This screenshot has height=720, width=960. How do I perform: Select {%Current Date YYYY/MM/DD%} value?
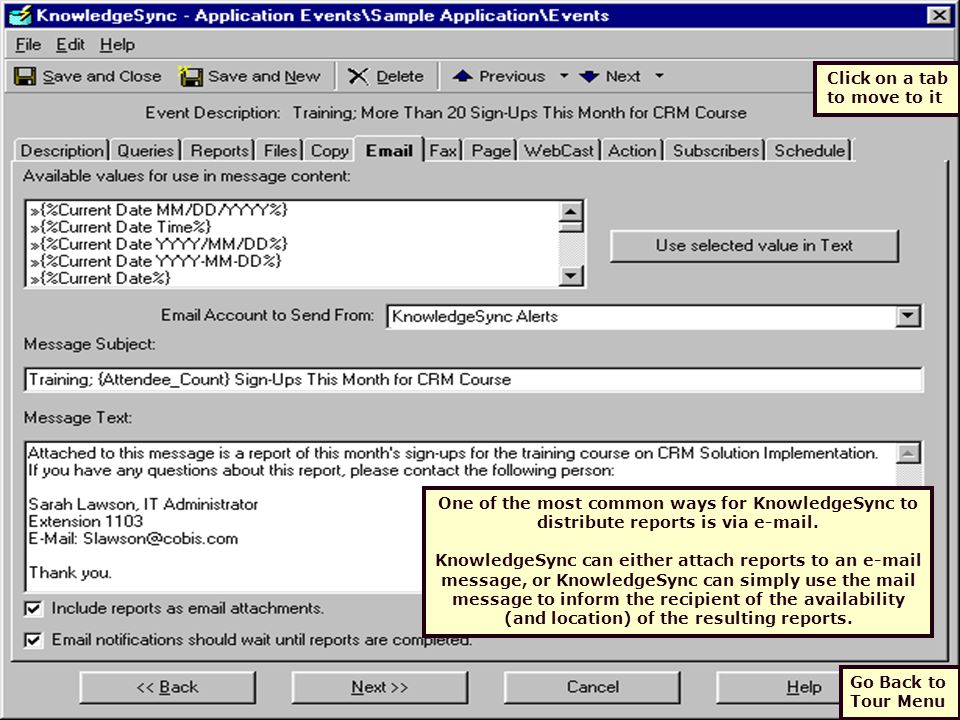159,244
